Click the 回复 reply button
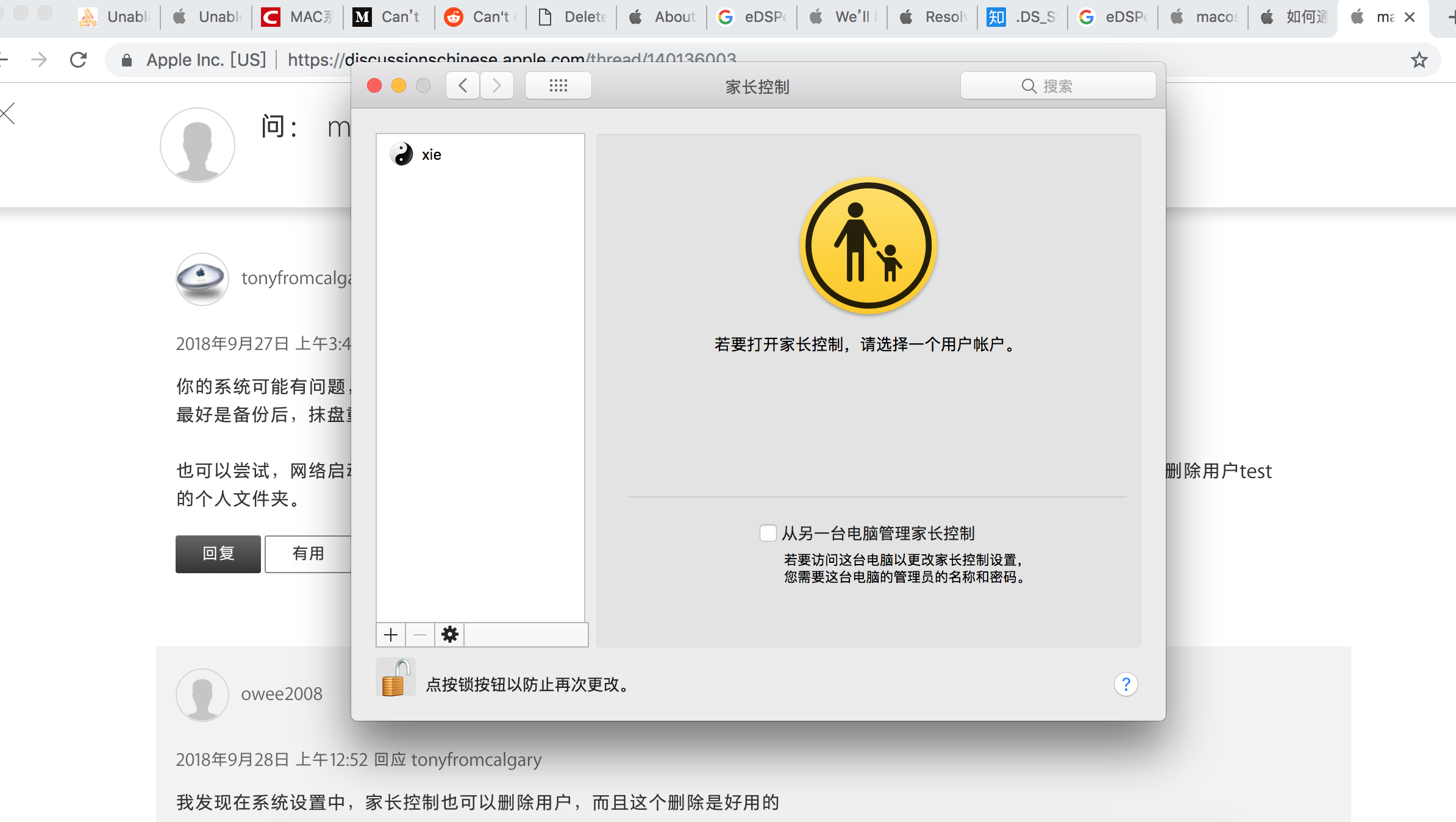The image size is (1456, 822). tap(218, 554)
